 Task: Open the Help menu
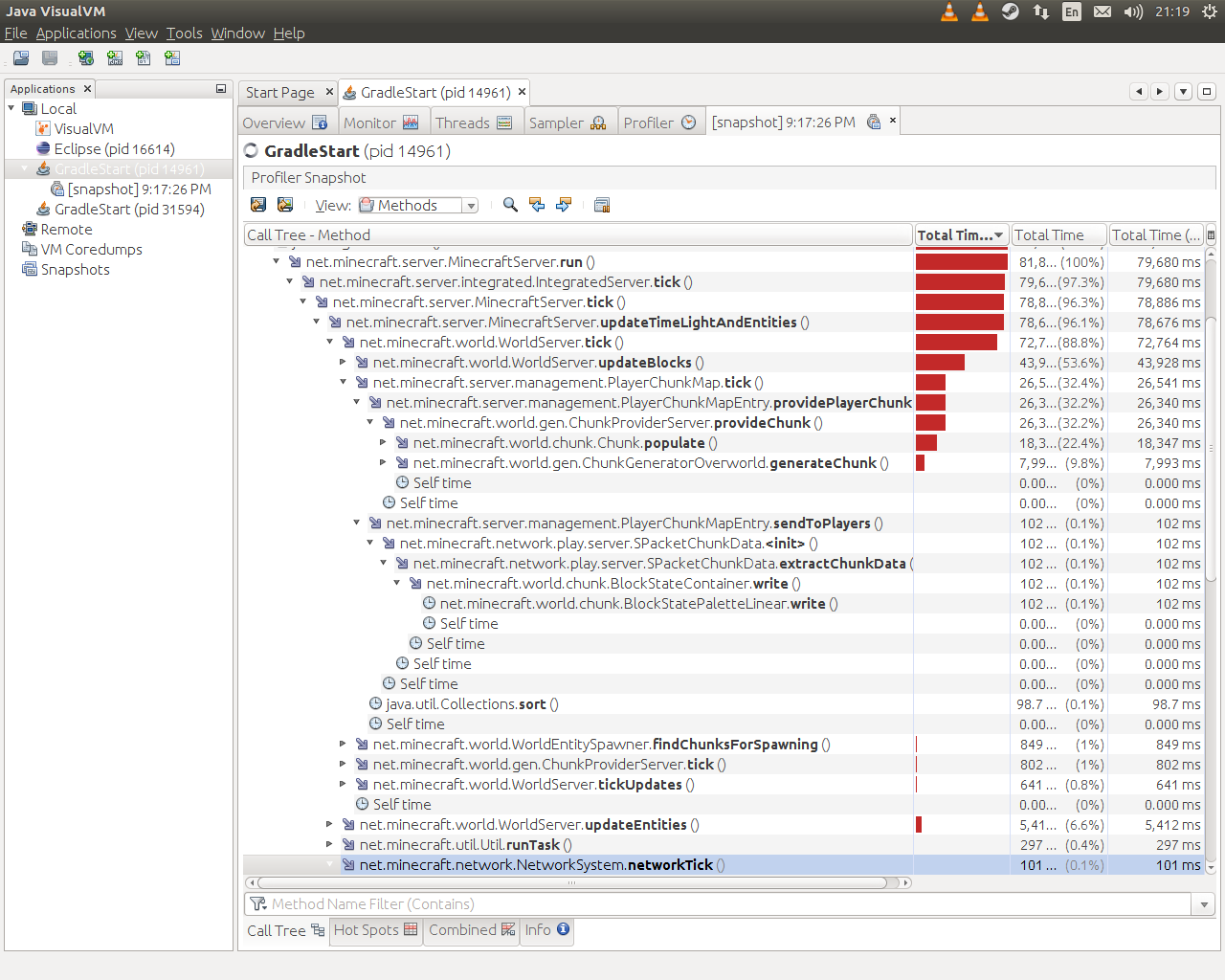click(x=289, y=33)
